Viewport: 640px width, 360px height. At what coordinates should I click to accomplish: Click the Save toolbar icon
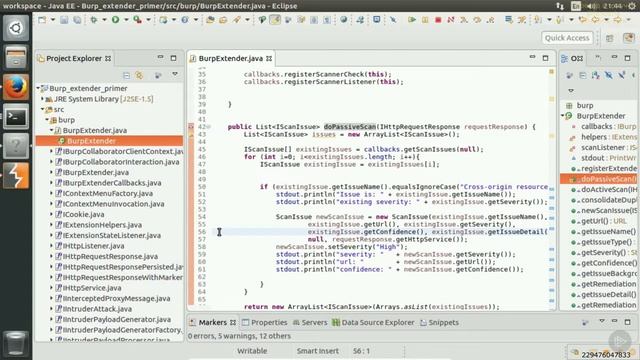point(64,20)
